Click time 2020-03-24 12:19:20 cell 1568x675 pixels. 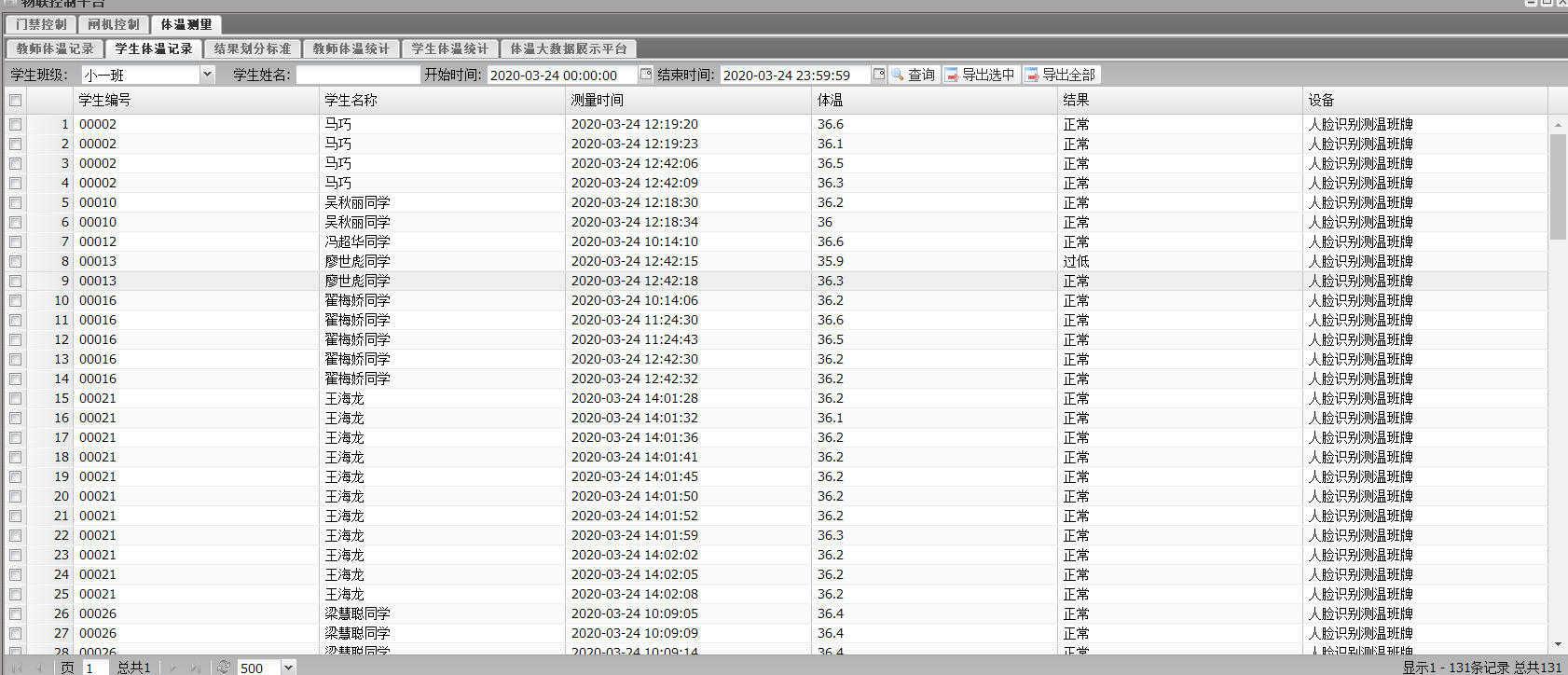click(635, 124)
